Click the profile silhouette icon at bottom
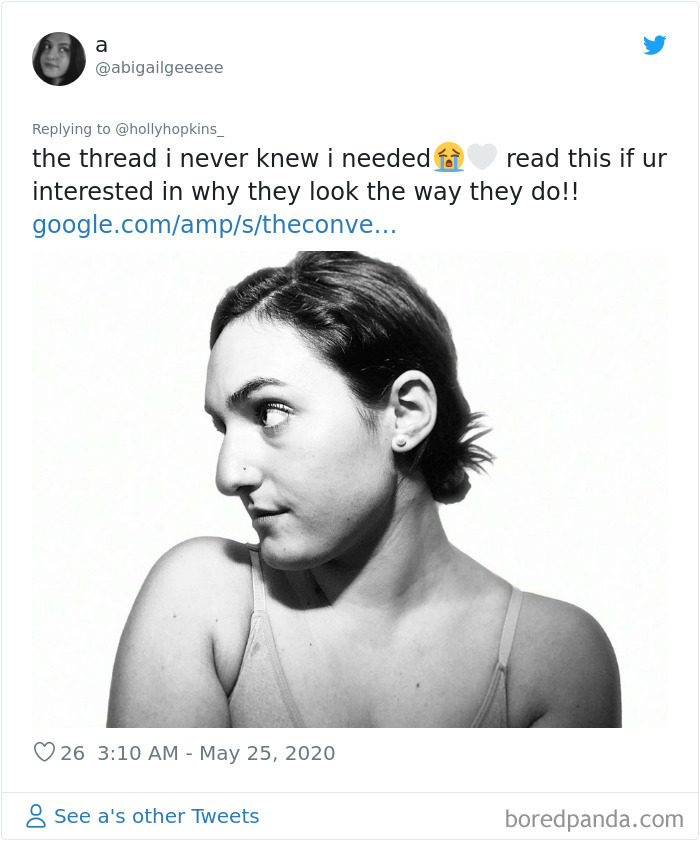The height and width of the screenshot is (841, 700). click(34, 817)
